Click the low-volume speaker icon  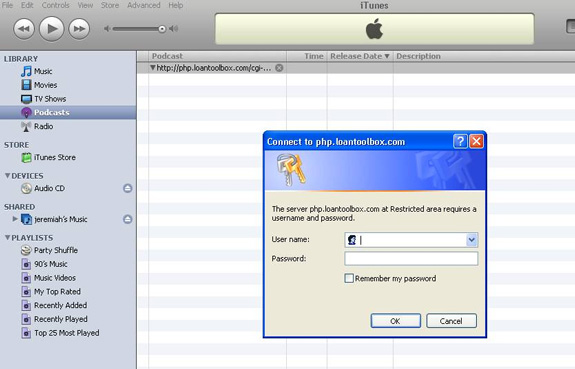click(x=107, y=29)
